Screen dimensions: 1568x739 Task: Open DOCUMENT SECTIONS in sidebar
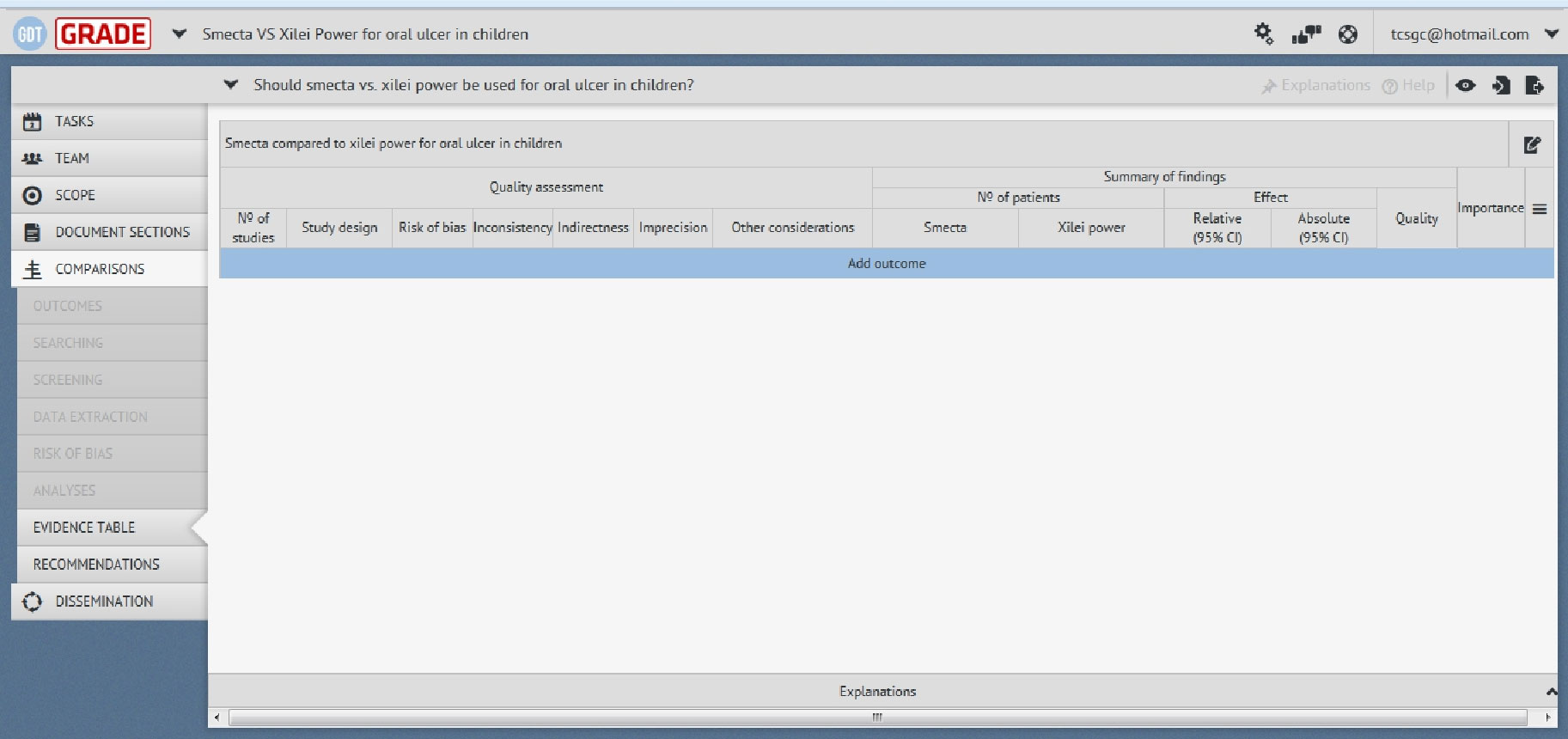(110, 232)
